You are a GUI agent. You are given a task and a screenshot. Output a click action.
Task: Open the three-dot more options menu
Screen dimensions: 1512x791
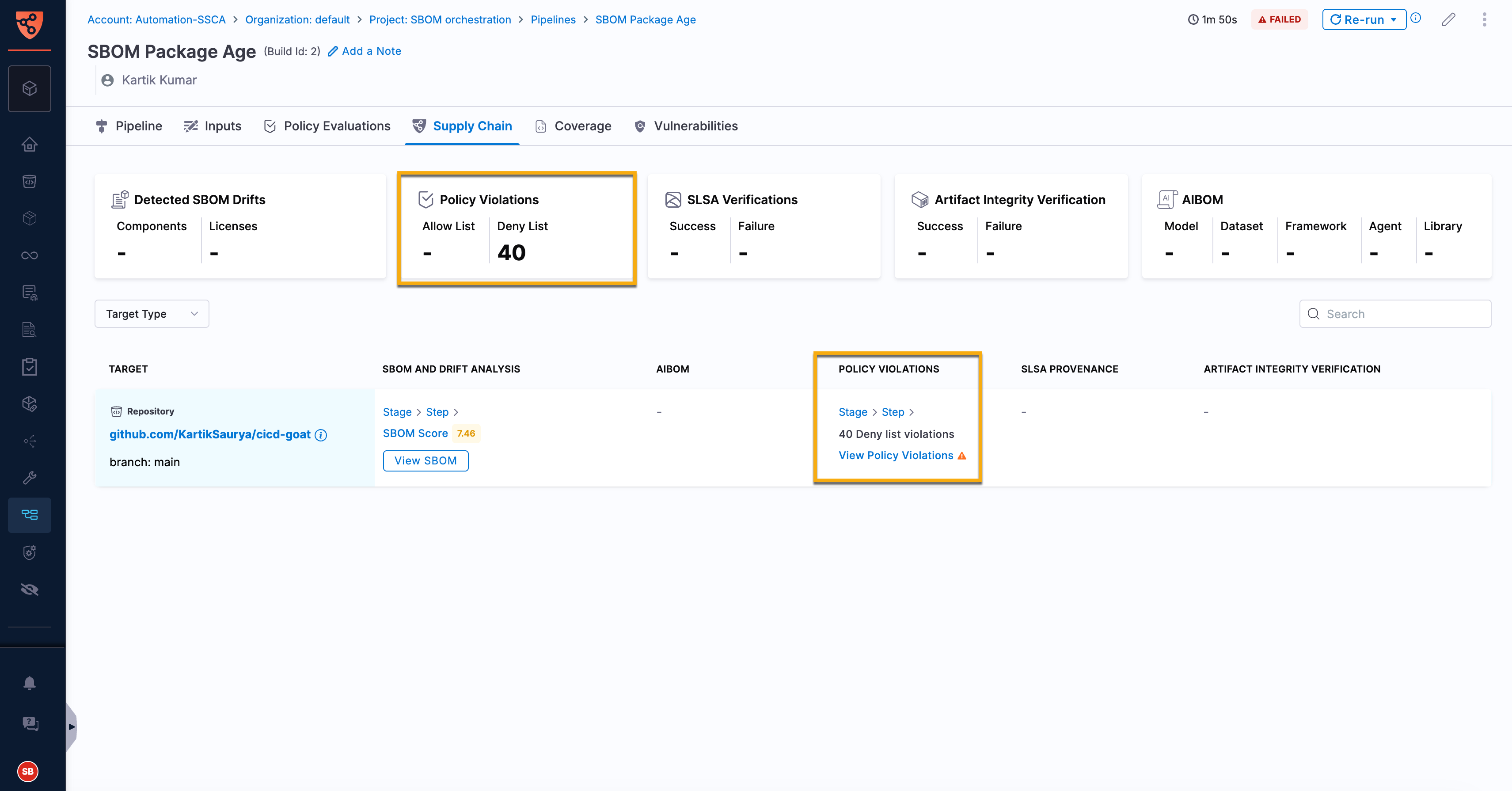pyautogui.click(x=1485, y=19)
